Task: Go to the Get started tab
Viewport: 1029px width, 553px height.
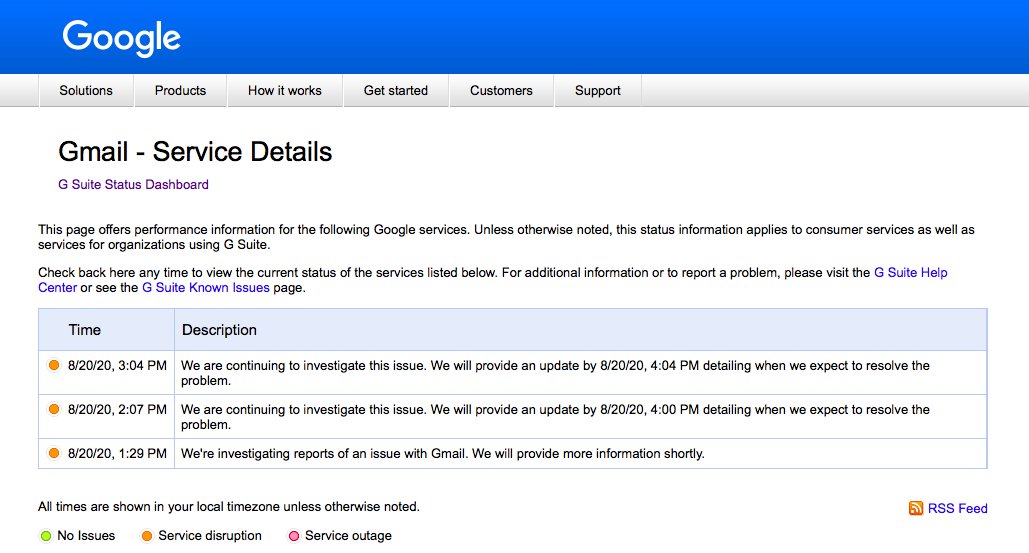Action: (x=396, y=90)
